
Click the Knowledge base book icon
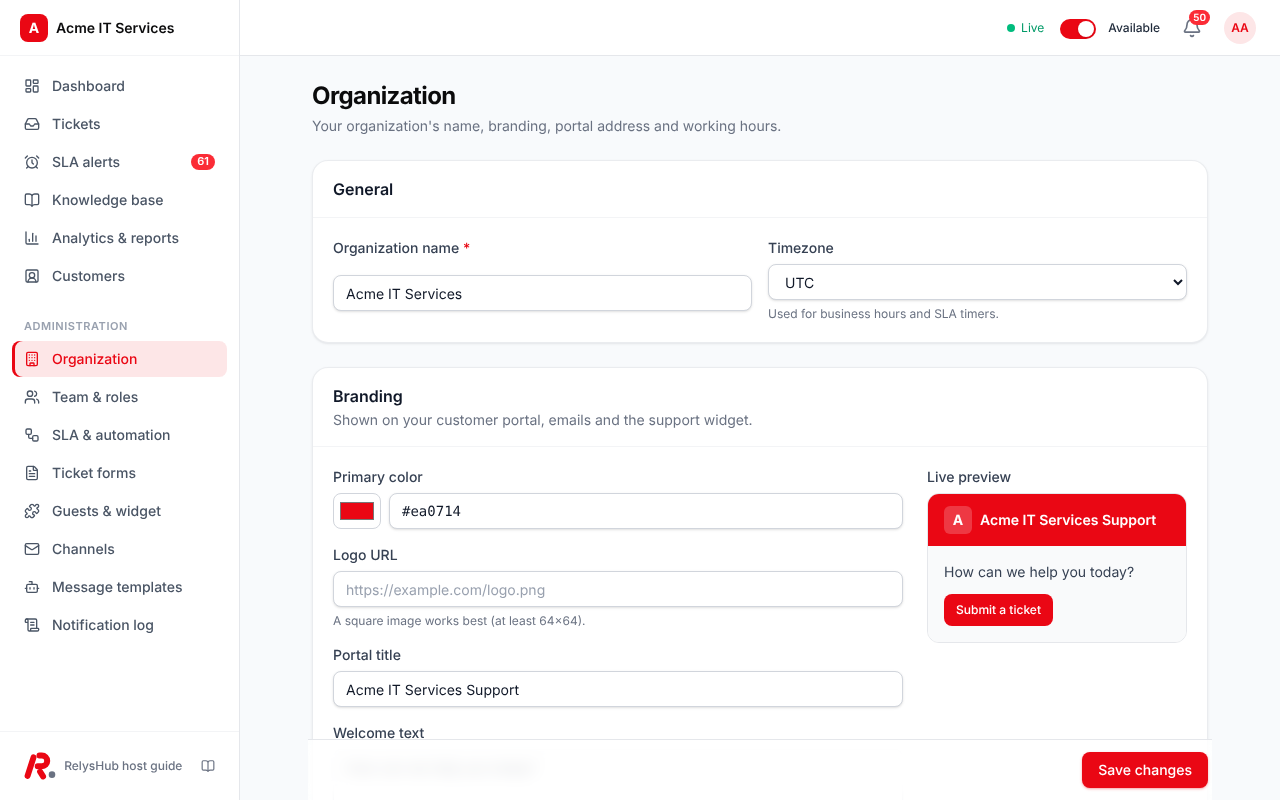[32, 200]
